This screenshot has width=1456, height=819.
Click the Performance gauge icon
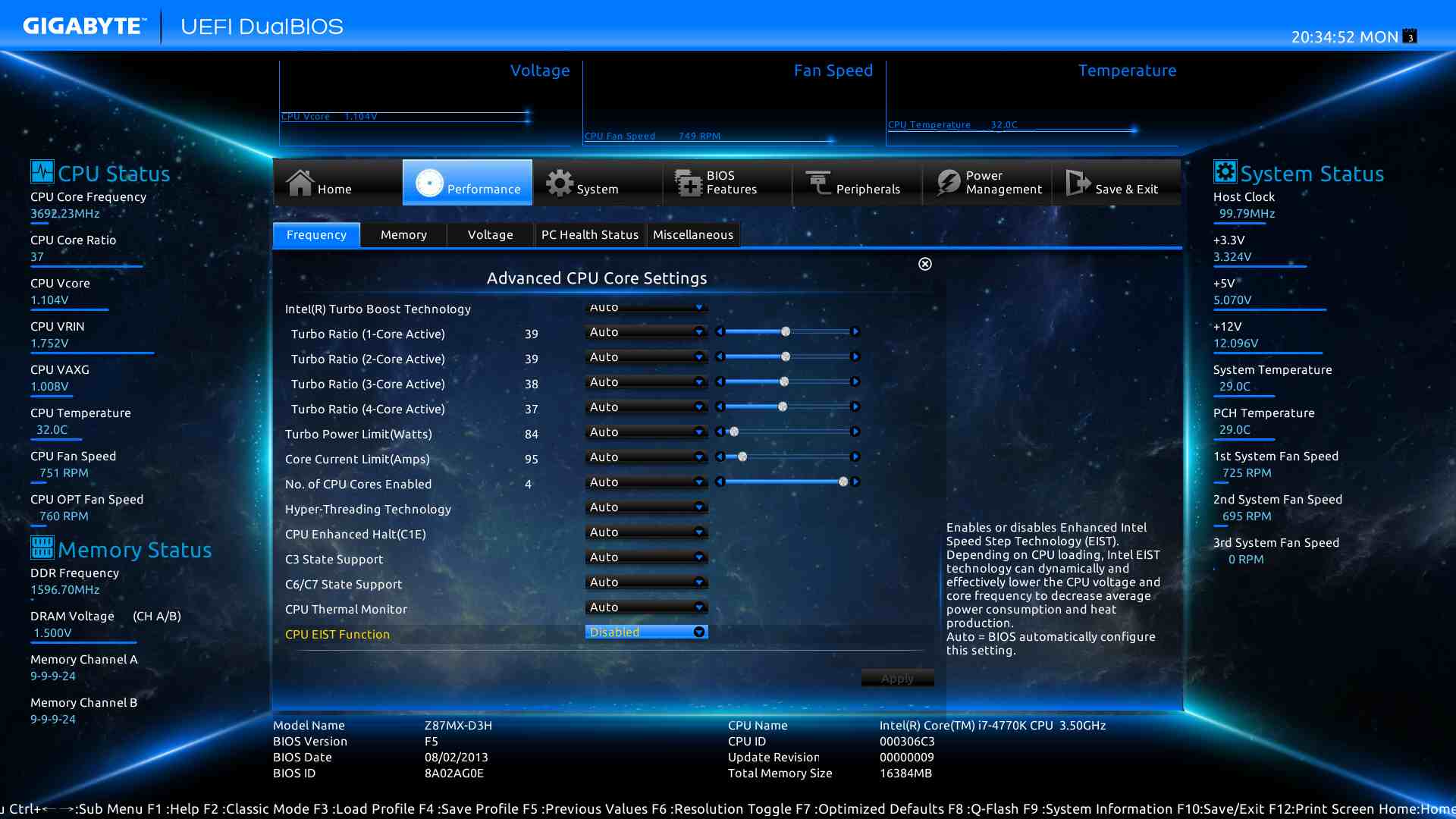coord(429,183)
